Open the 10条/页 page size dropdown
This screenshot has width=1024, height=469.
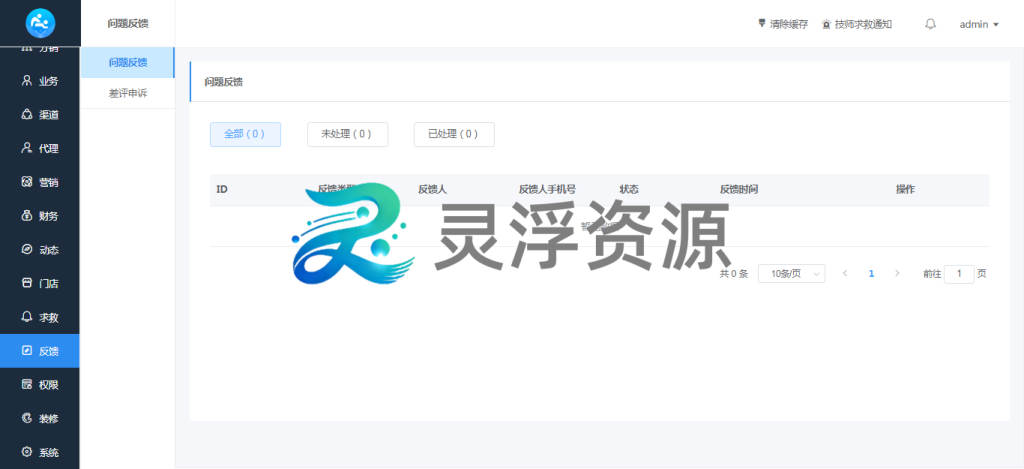point(792,274)
